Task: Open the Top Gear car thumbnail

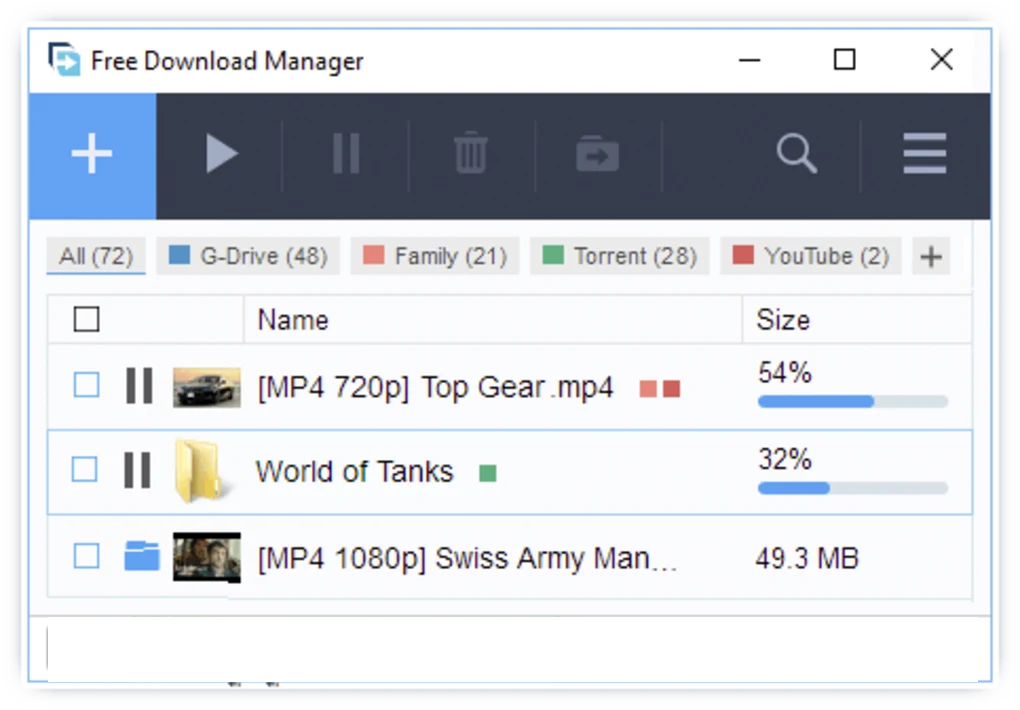Action: (x=207, y=388)
